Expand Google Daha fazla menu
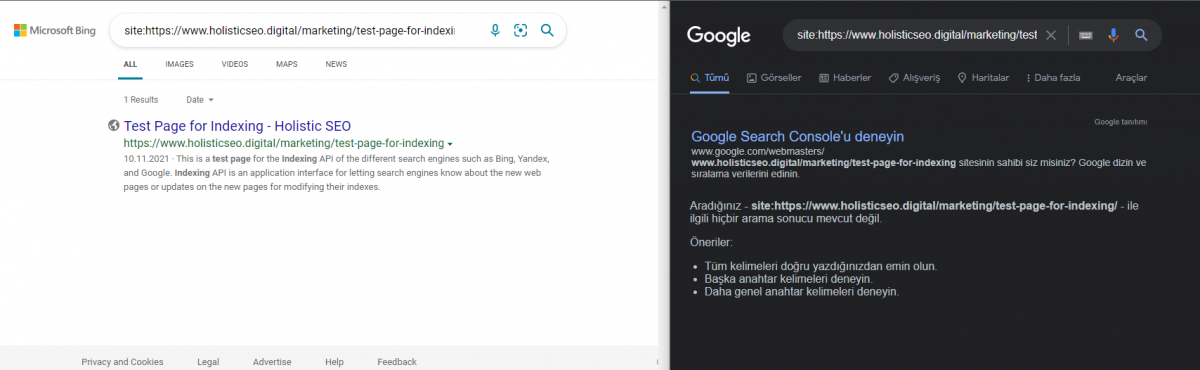The height and width of the screenshot is (370, 1200). [1053, 78]
